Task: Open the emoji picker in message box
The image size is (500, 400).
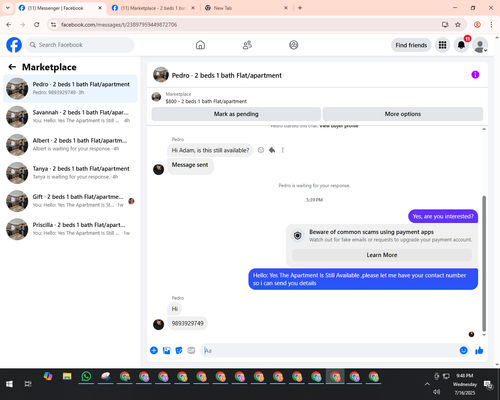Action: click(463, 350)
